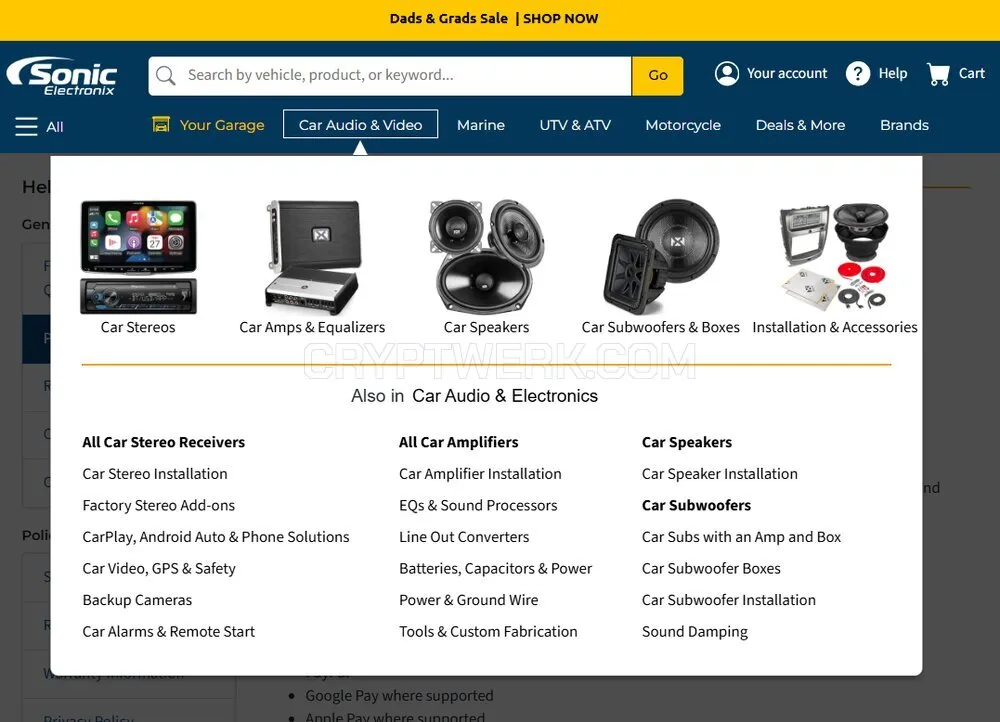The height and width of the screenshot is (722, 1000).
Task: Open the Car Stereos category label
Action: (138, 327)
